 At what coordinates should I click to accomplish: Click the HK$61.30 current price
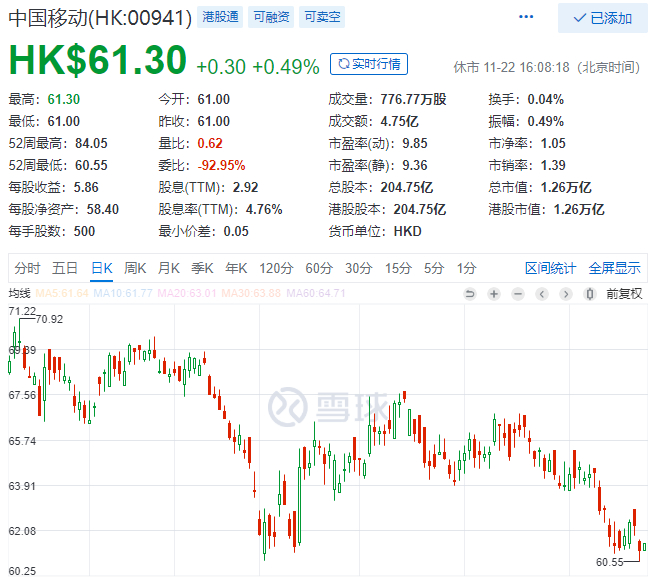pyautogui.click(x=98, y=60)
